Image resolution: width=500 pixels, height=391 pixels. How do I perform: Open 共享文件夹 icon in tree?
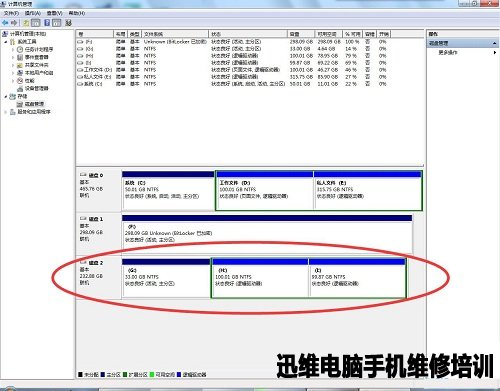pos(20,65)
